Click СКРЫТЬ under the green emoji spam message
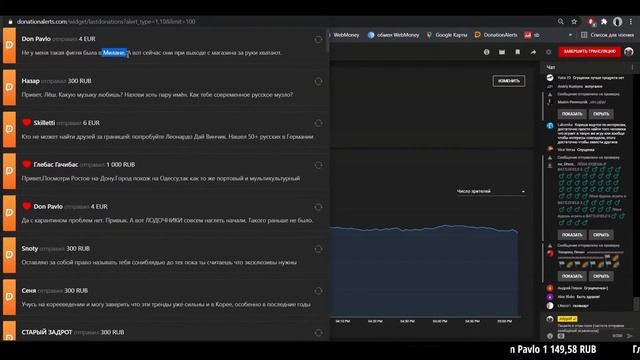Screen dimensions: 640x360 click(601, 235)
